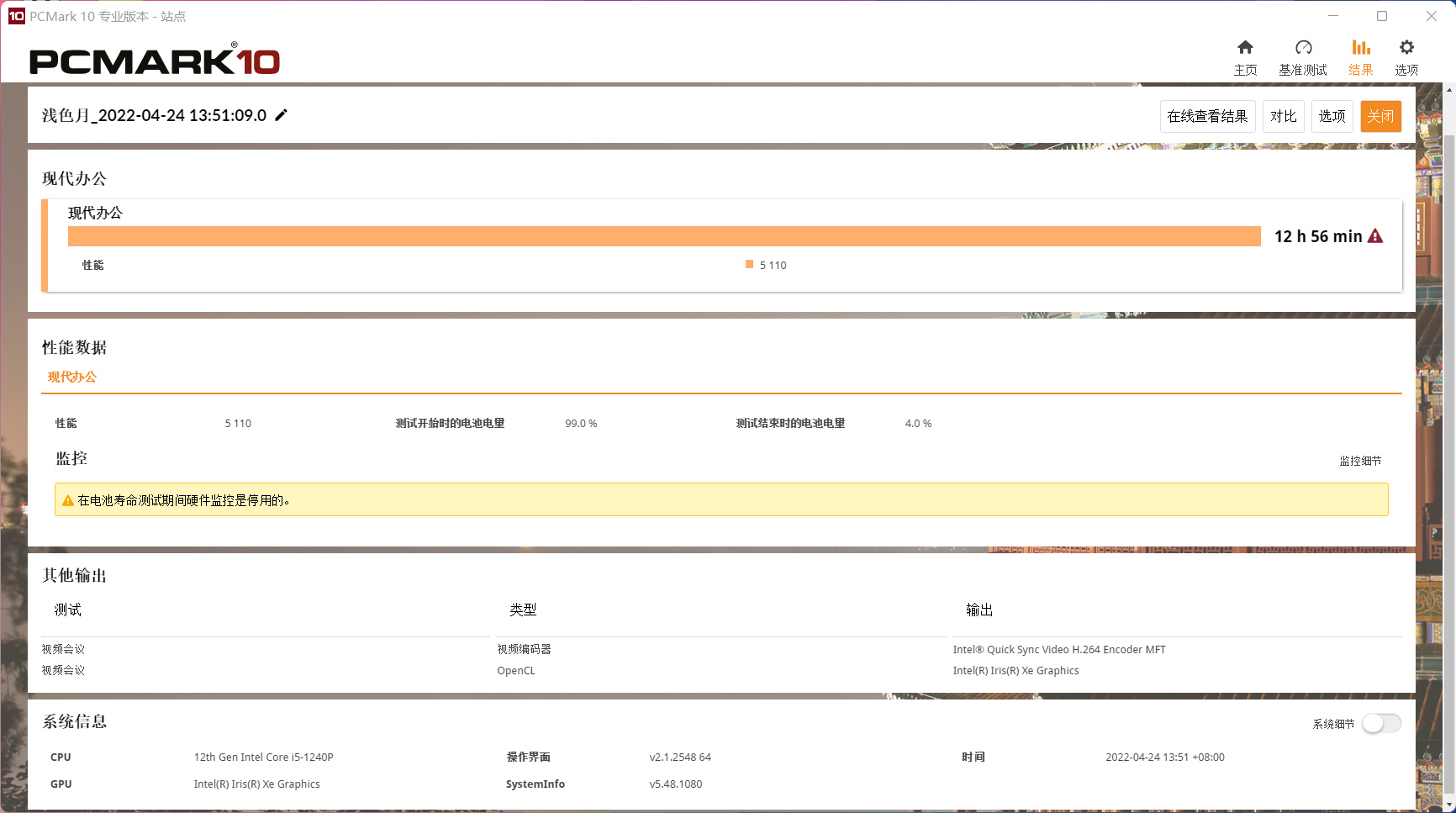Image resolution: width=1456 pixels, height=813 pixels.
Task: Click the OpenCL type cell
Action: [516, 671]
